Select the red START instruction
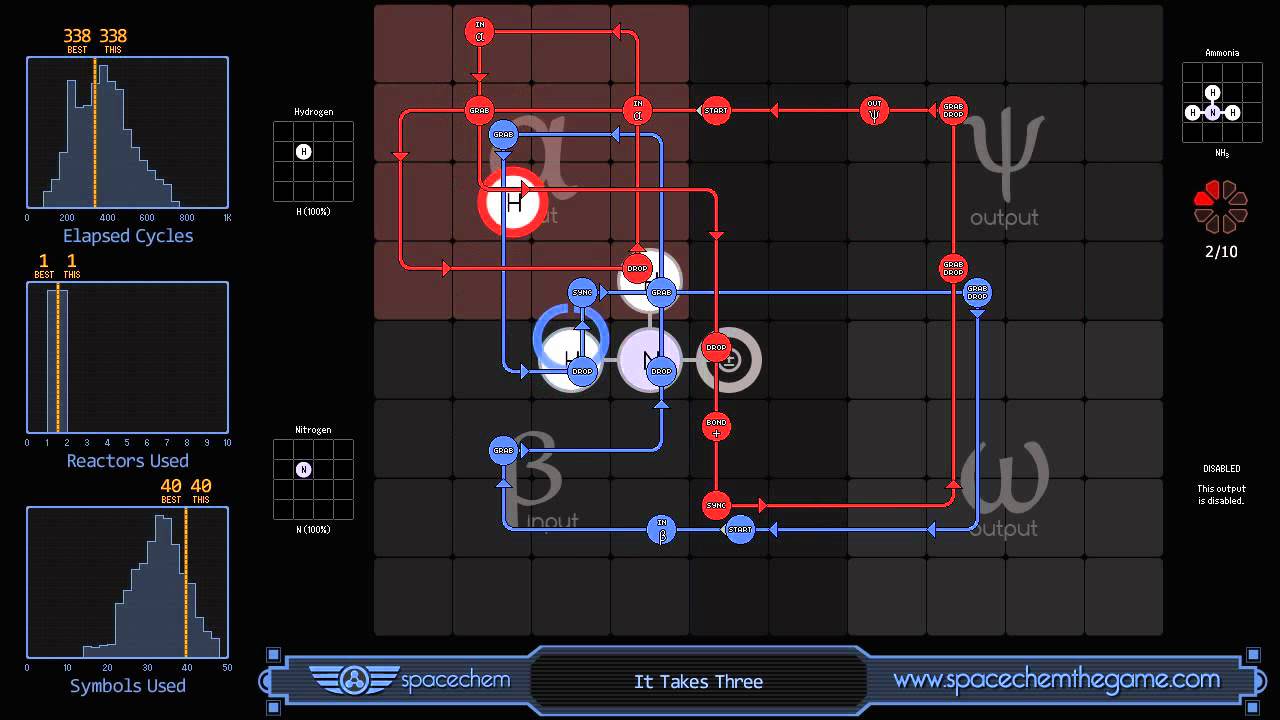The width and height of the screenshot is (1280, 720). [716, 109]
